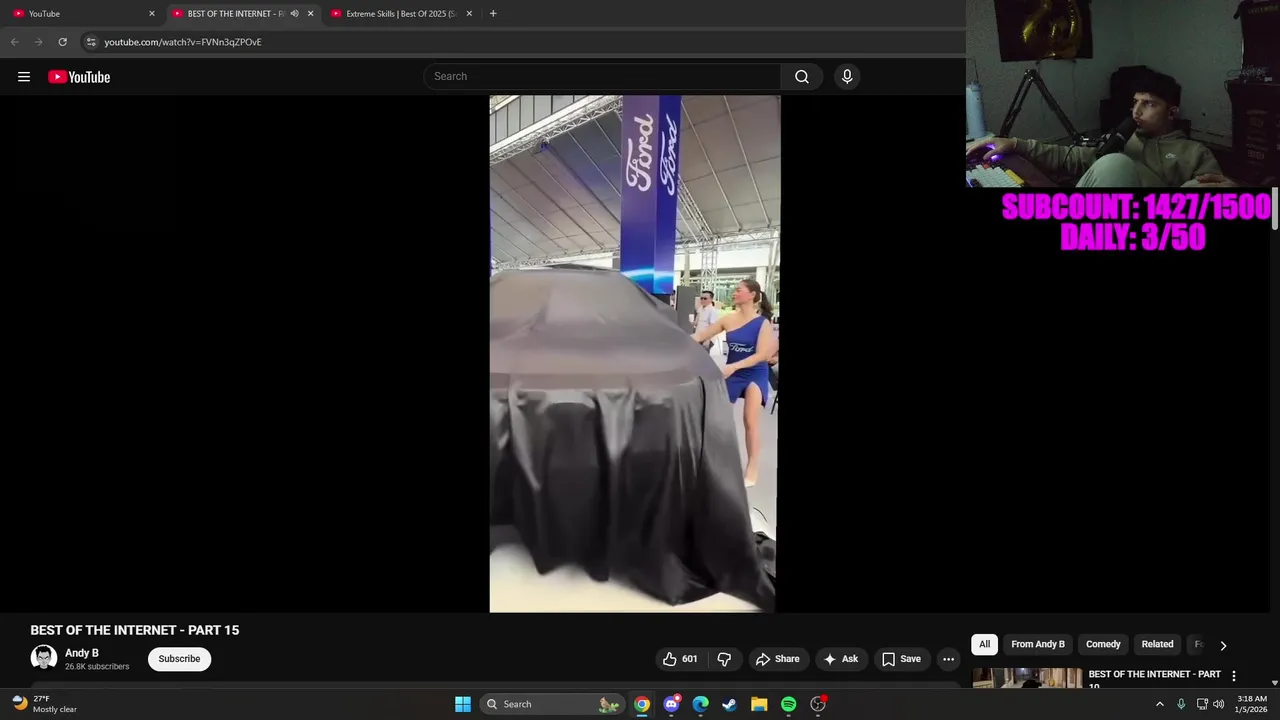
Task: Close the first YouTube tab
Action: point(152,14)
